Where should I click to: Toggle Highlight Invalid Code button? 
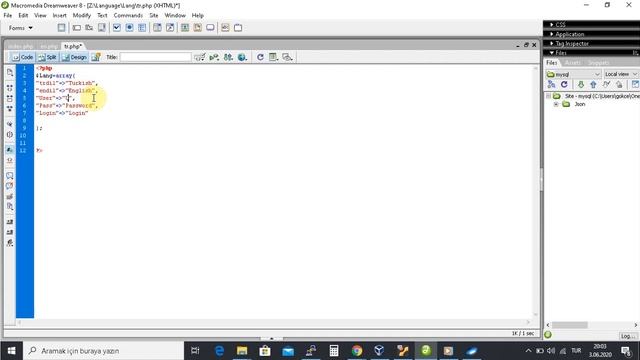pos(10,161)
